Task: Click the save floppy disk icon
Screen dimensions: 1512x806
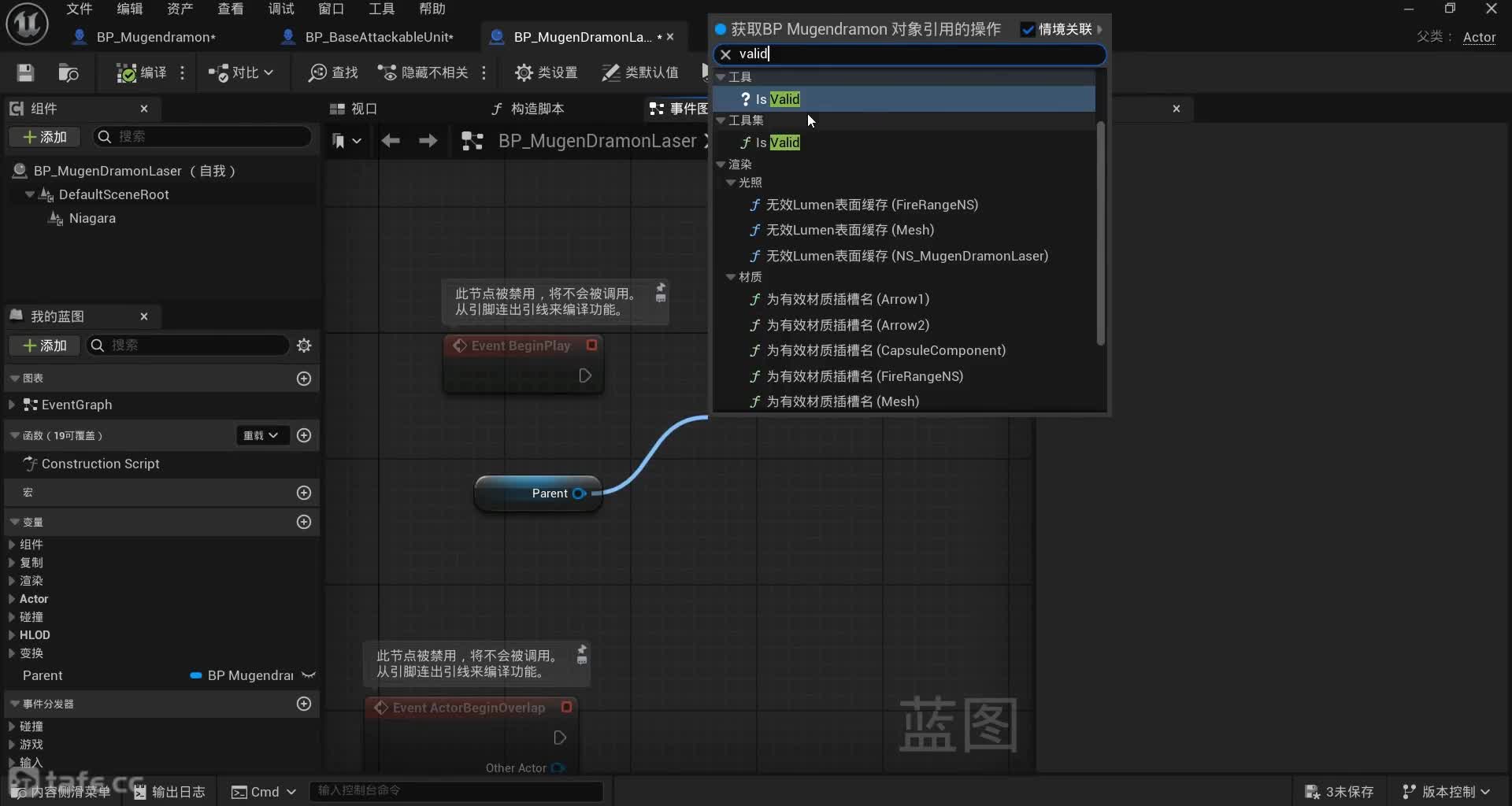Action: click(x=25, y=72)
